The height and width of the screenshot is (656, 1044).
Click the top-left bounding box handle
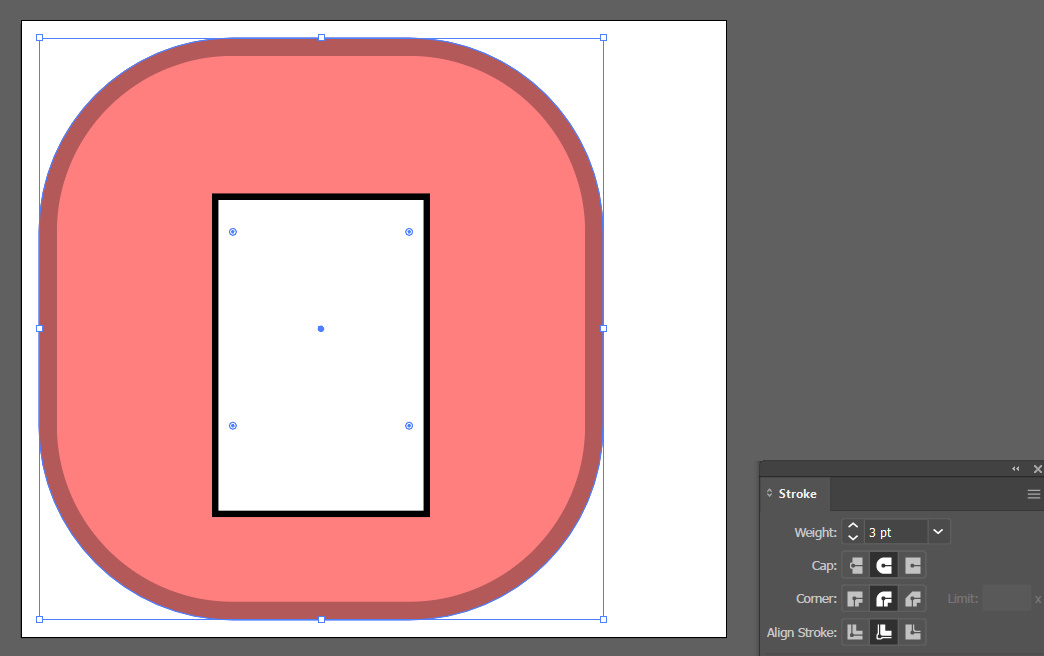tap(39, 38)
